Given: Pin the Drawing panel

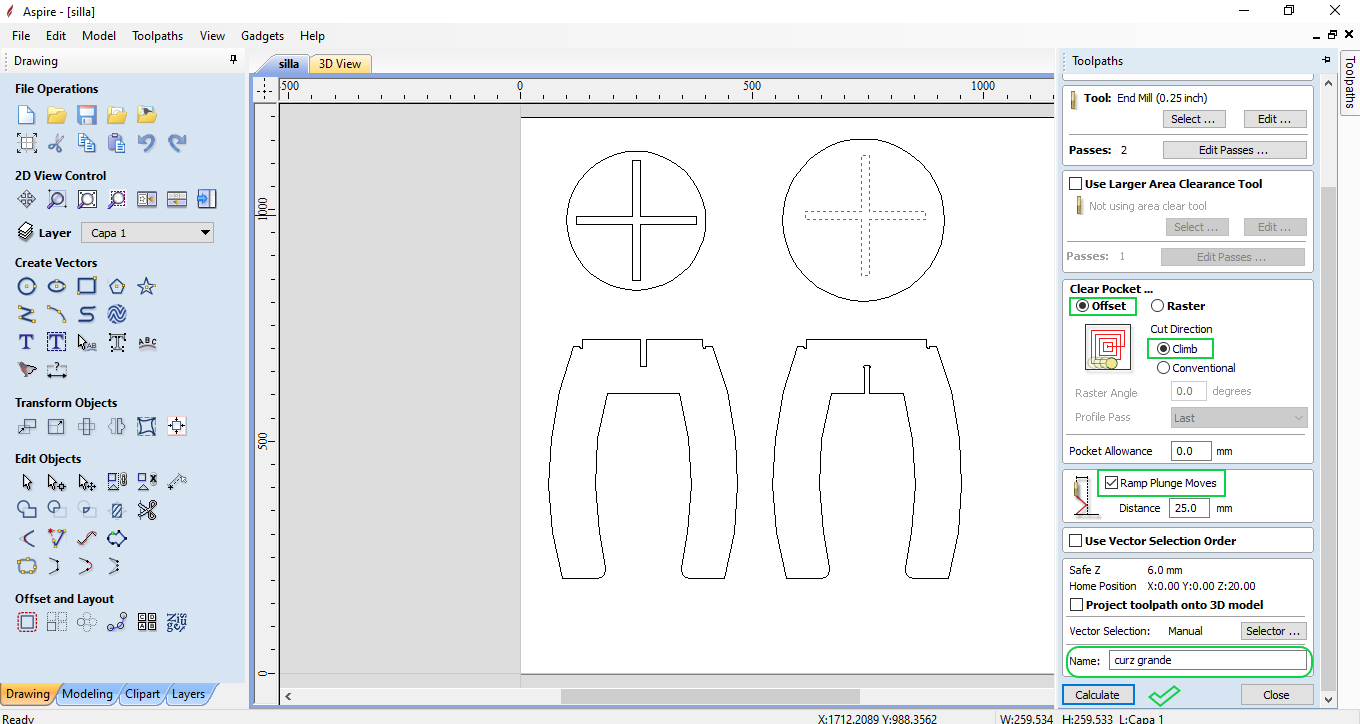Looking at the screenshot, I should 233,61.
